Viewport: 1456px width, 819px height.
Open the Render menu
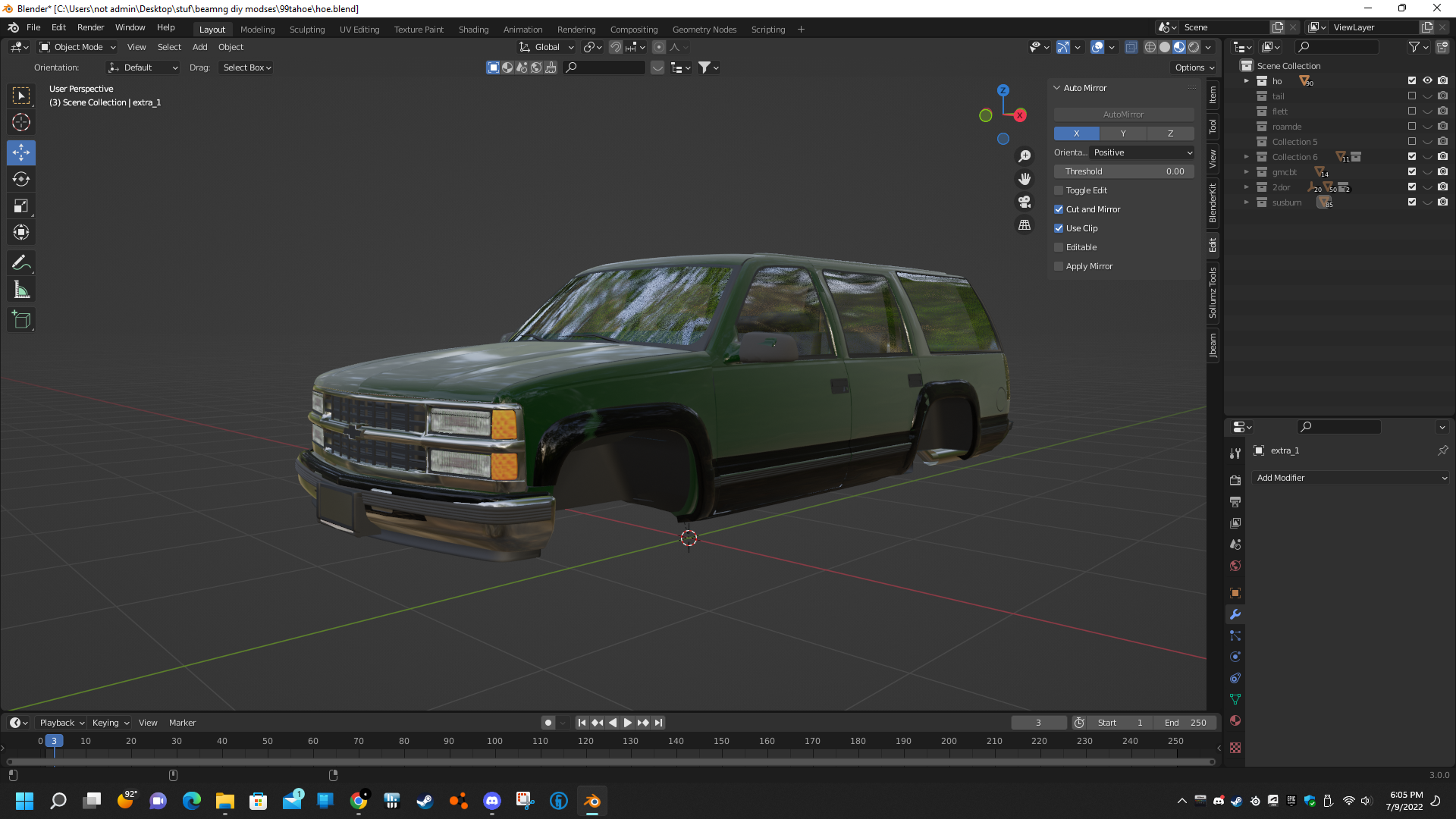click(x=90, y=27)
